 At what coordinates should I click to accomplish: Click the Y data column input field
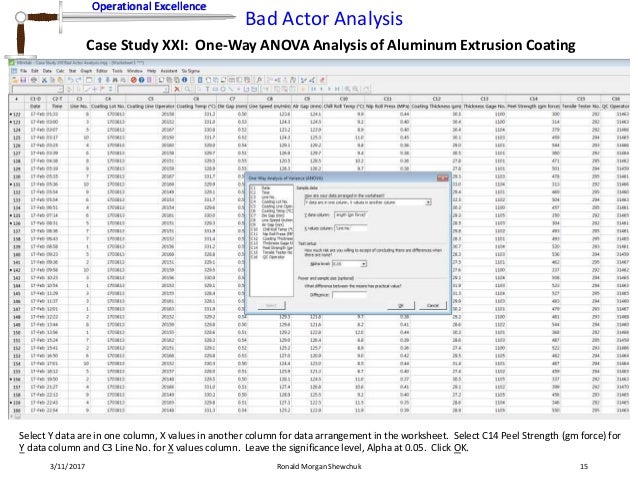coord(350,214)
